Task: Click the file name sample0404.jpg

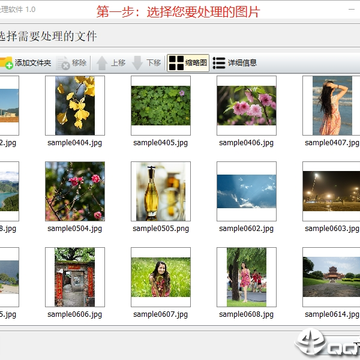Action: point(75,143)
